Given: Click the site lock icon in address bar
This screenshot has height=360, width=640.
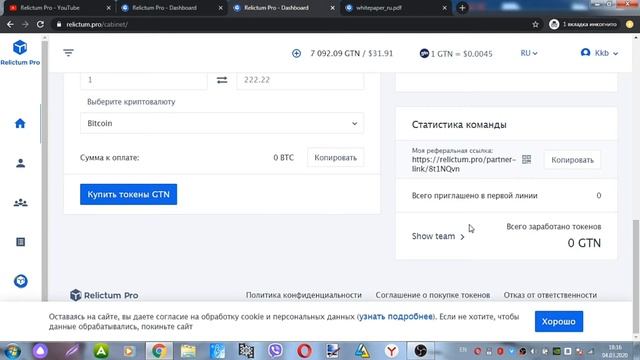Looking at the screenshot, I should (59, 24).
